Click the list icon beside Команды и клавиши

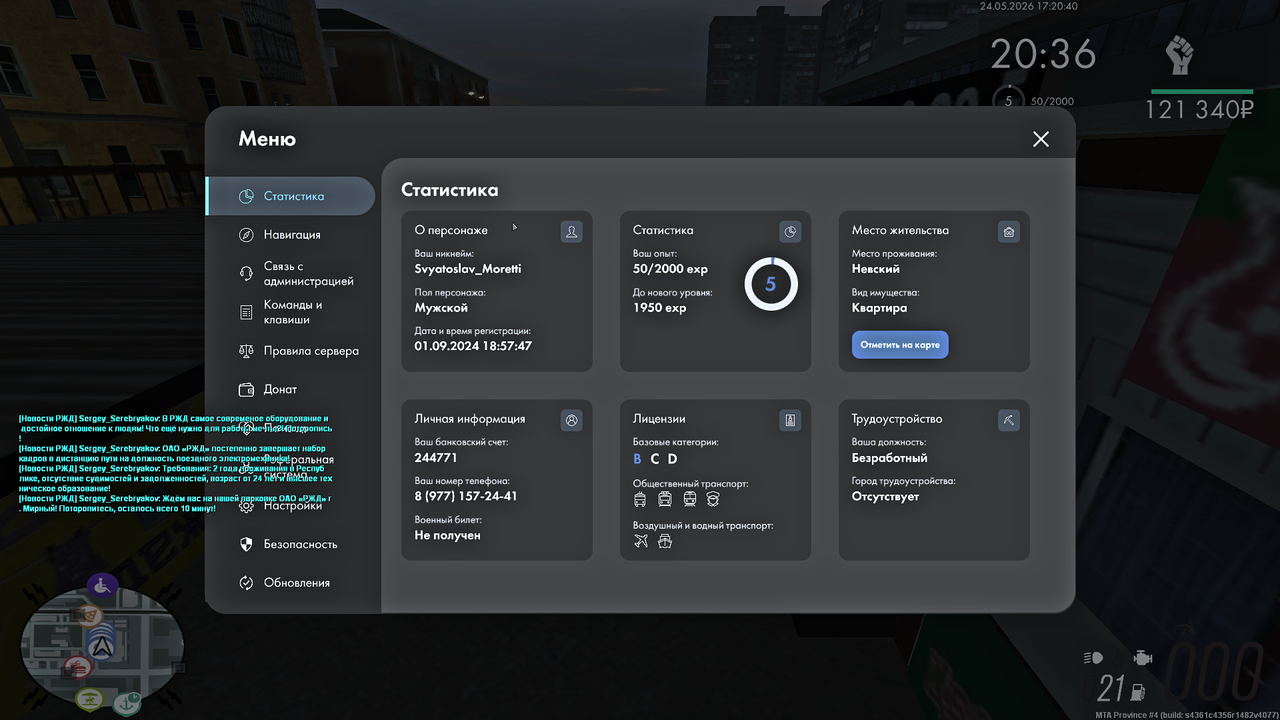pyautogui.click(x=246, y=312)
